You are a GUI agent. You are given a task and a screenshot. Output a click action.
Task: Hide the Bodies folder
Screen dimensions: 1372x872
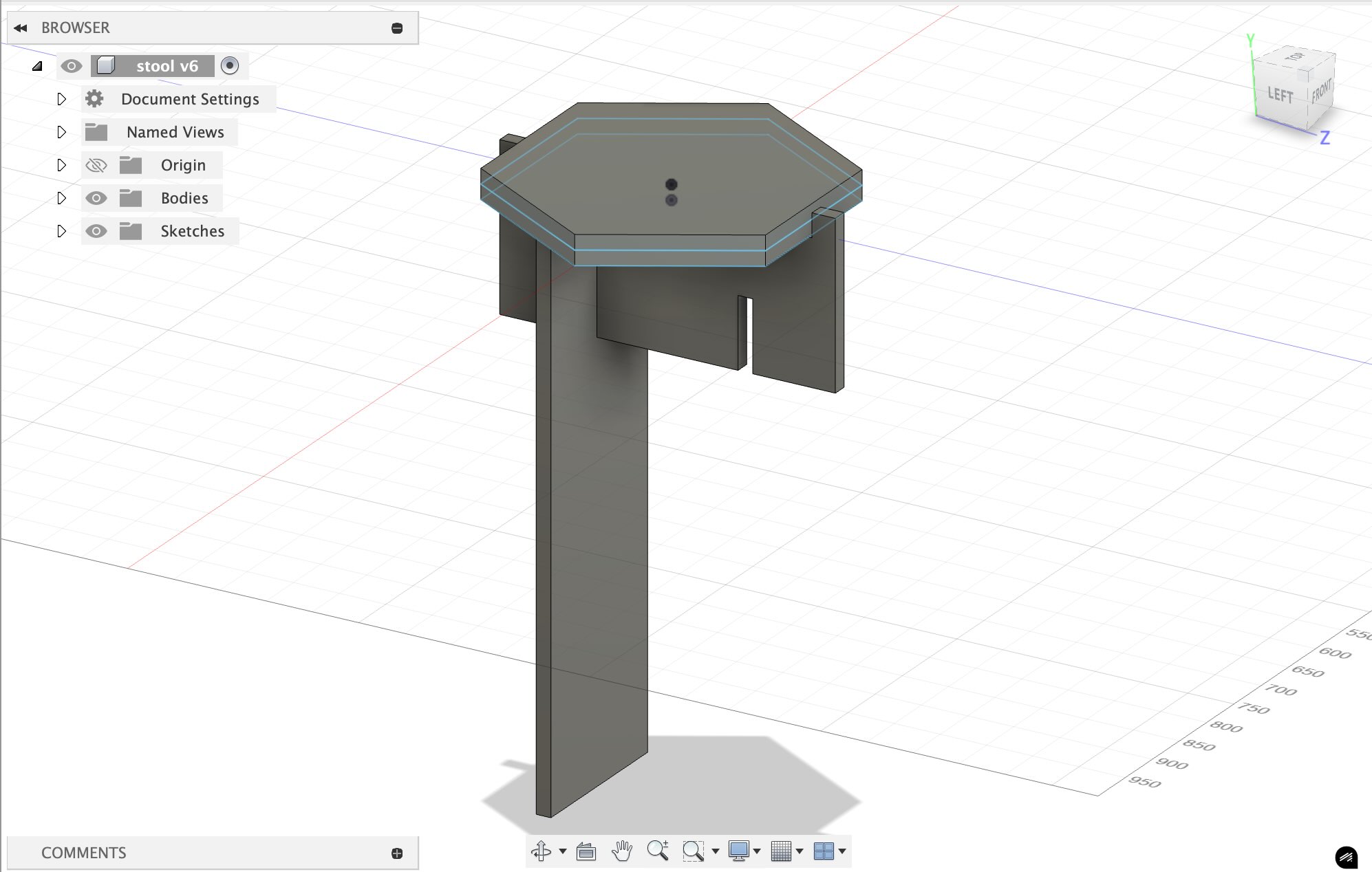click(x=96, y=198)
